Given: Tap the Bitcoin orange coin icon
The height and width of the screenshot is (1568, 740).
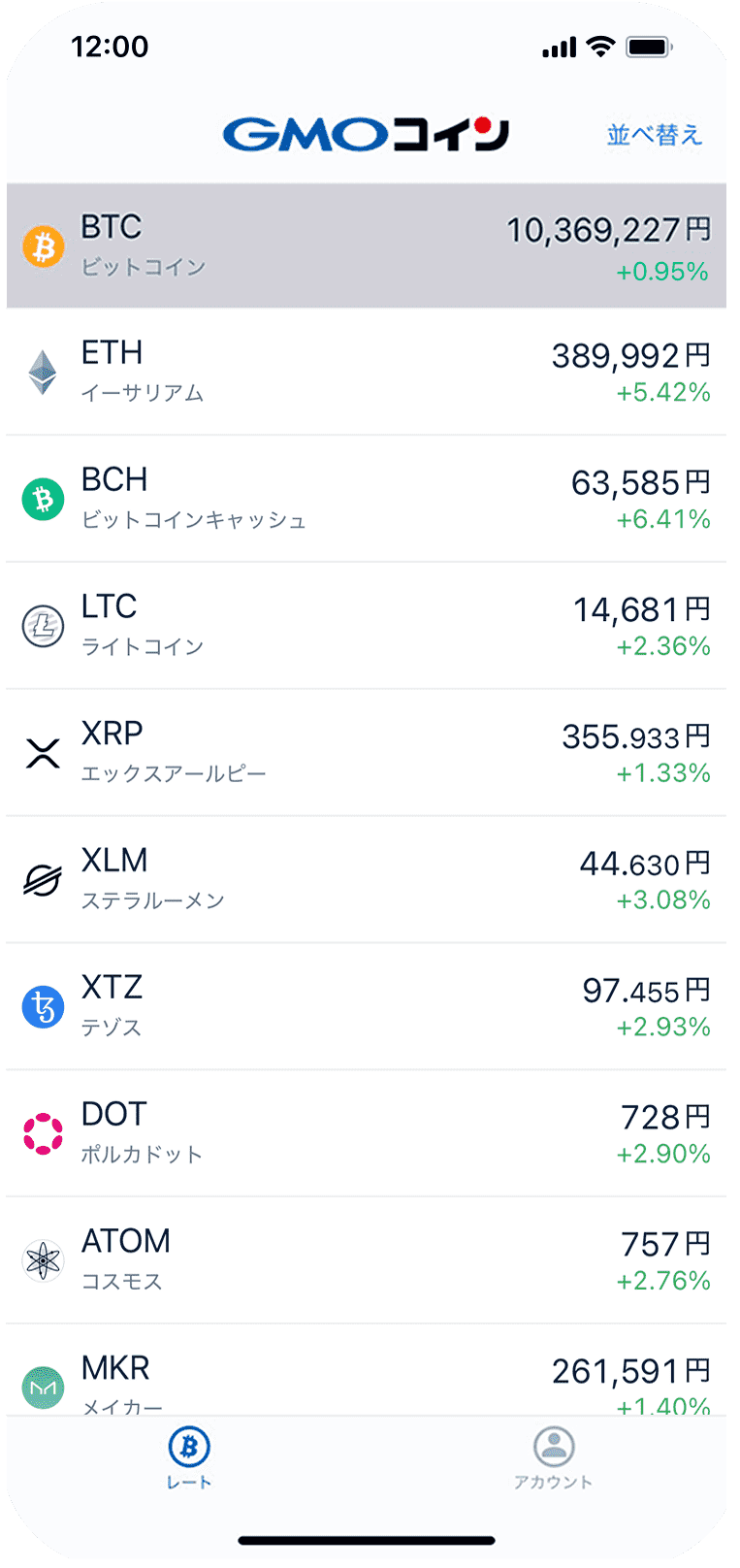Looking at the screenshot, I should click(x=44, y=246).
